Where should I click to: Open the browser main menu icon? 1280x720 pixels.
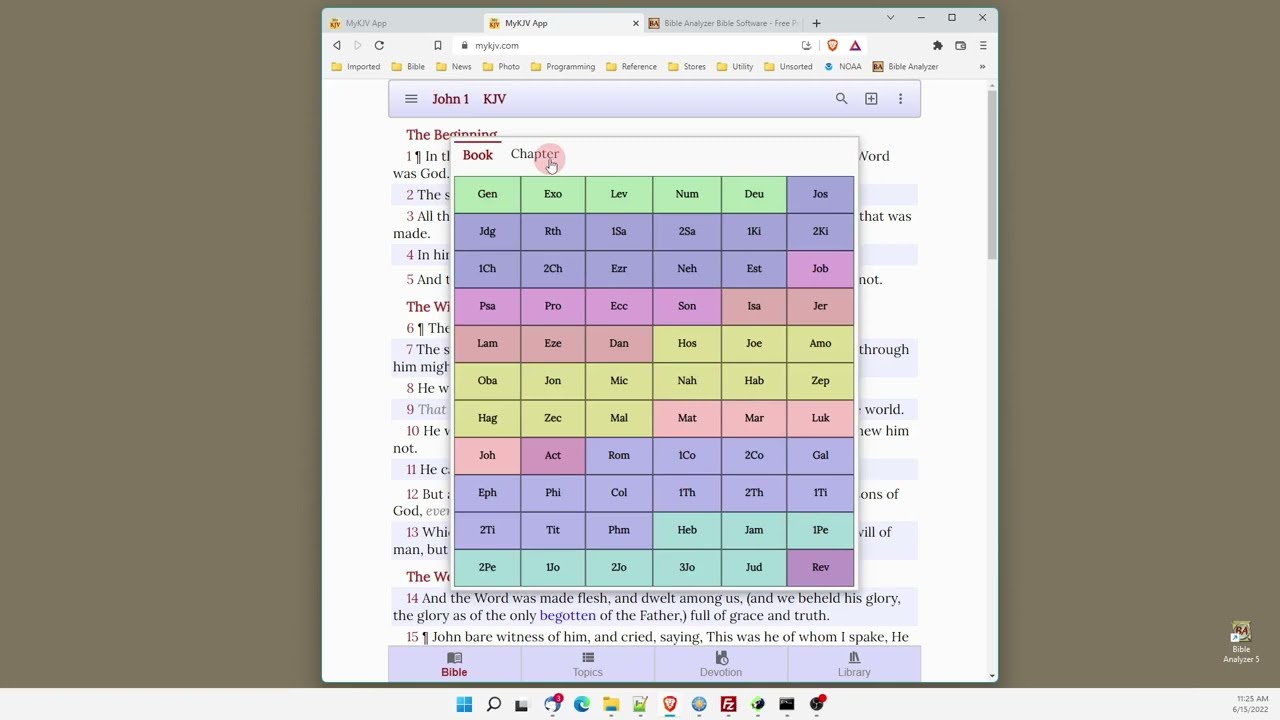(983, 45)
